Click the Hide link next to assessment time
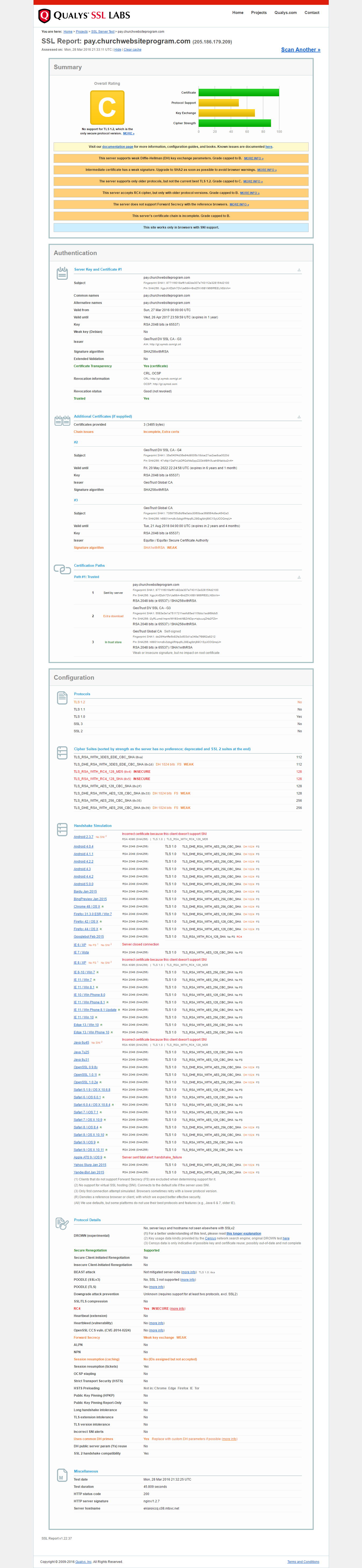Viewport: 362px width, 1568px height. [118, 50]
